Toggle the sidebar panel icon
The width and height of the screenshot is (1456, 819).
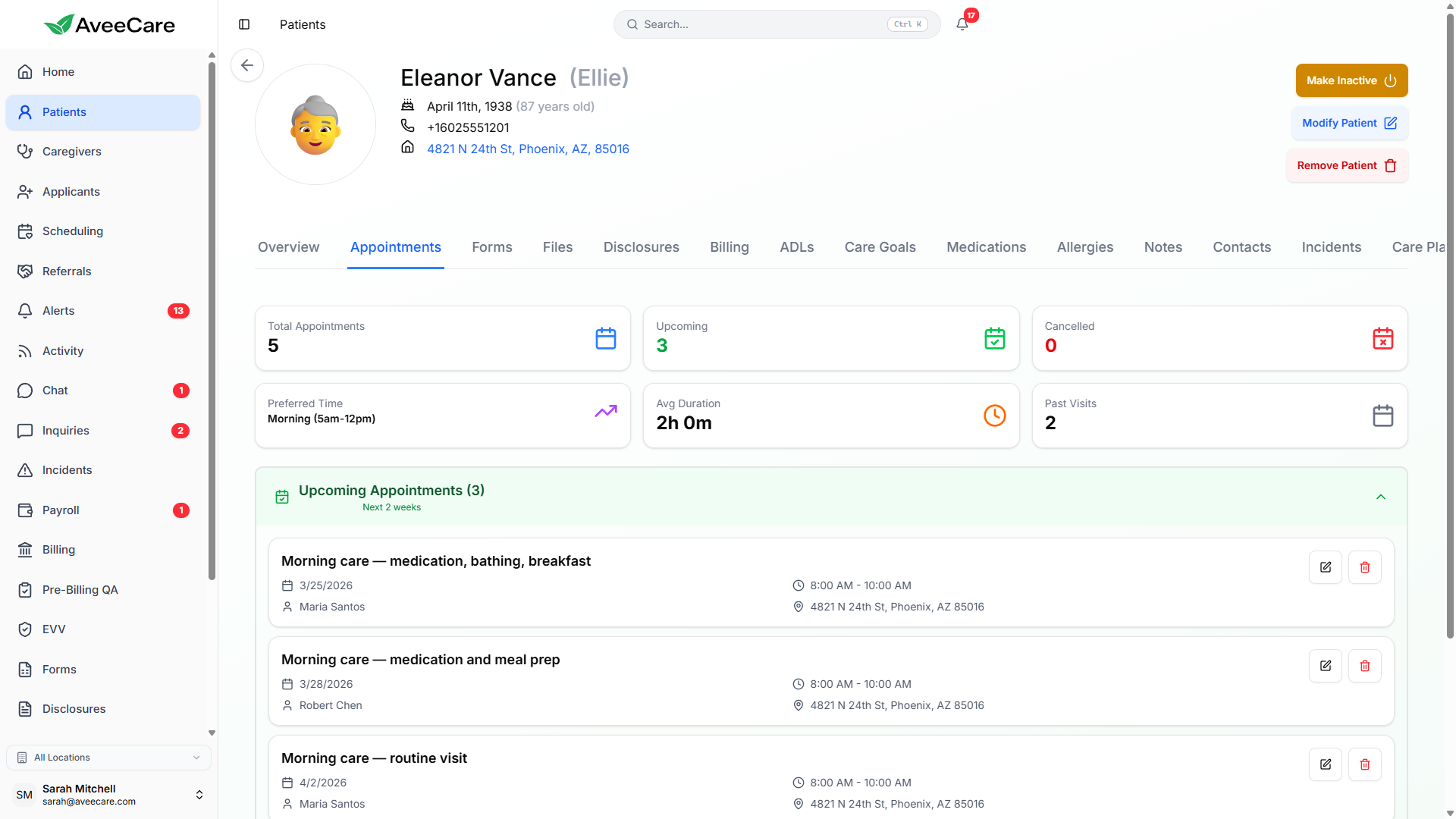coord(244,24)
